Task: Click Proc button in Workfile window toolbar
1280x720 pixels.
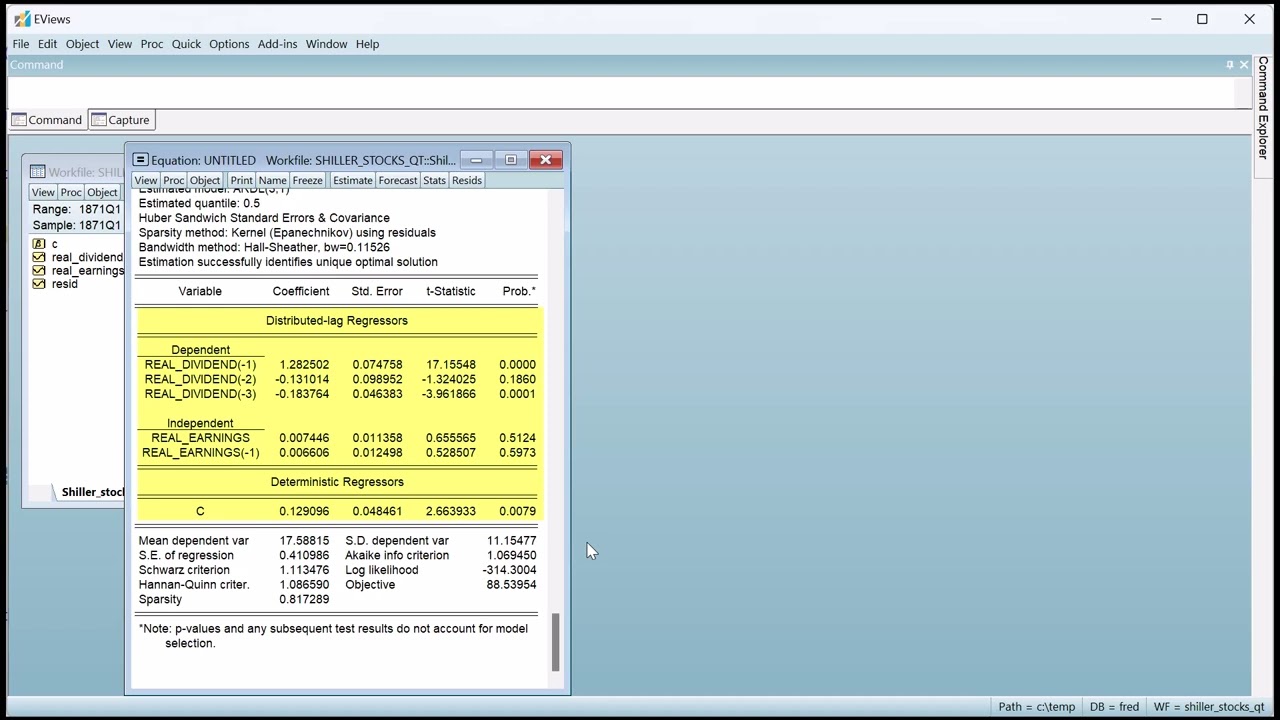Action: coord(71,192)
